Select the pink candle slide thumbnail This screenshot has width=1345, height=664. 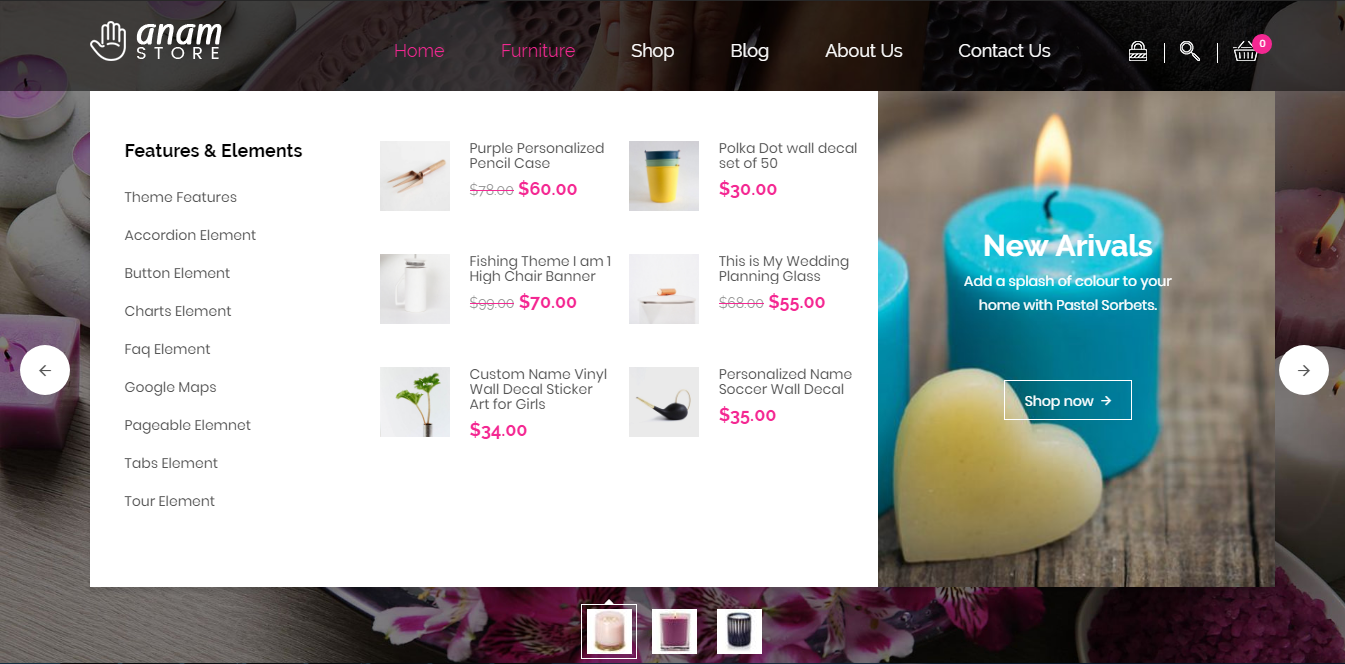[x=609, y=632]
